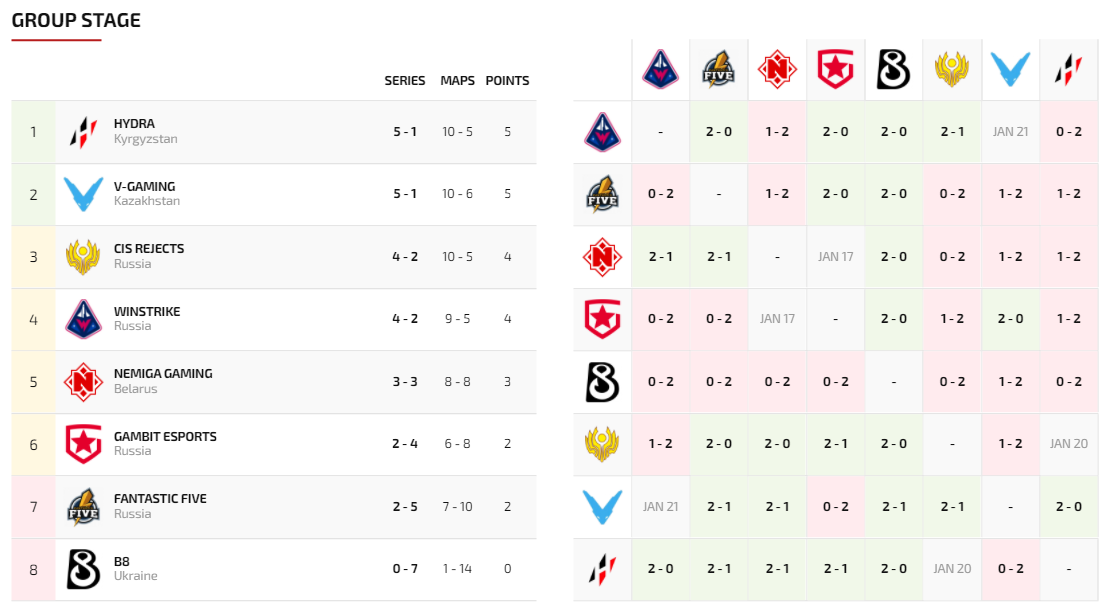Screen dimensions: 1107x614
Task: Click V-Gaming logo in the standings list
Action: (x=83, y=194)
